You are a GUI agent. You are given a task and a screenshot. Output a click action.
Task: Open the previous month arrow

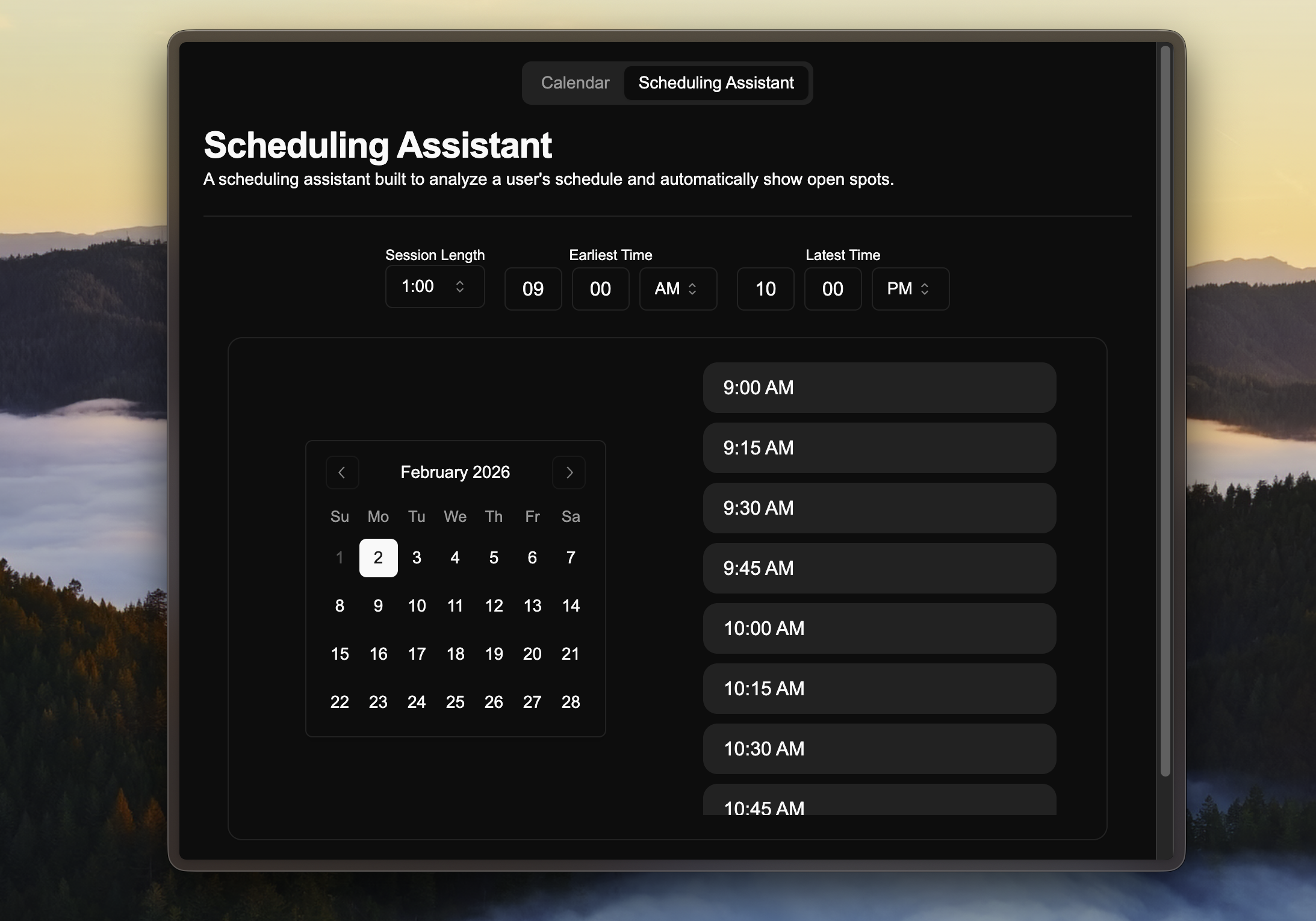(342, 472)
